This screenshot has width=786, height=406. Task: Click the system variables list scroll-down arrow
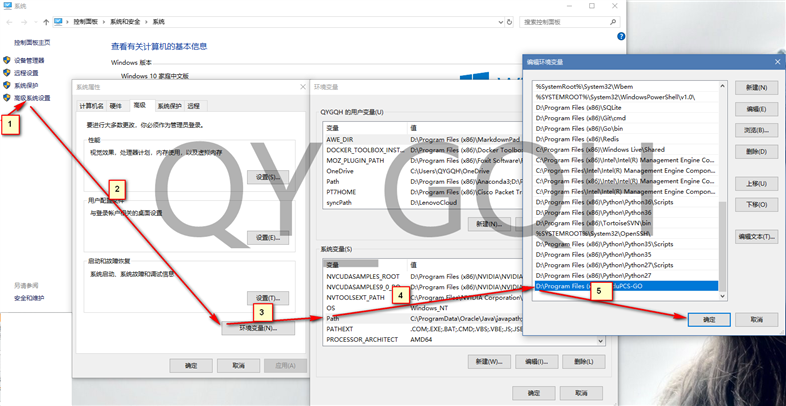tap(601, 341)
